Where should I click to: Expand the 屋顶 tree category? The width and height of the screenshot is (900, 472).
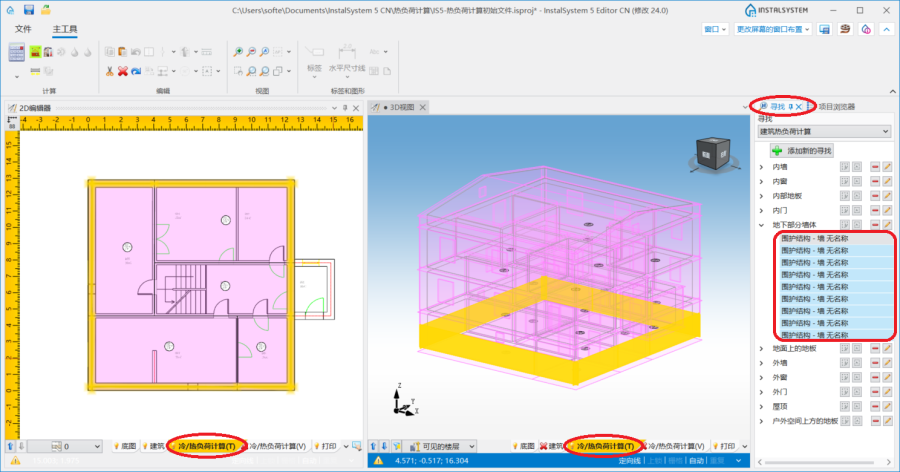(x=763, y=407)
